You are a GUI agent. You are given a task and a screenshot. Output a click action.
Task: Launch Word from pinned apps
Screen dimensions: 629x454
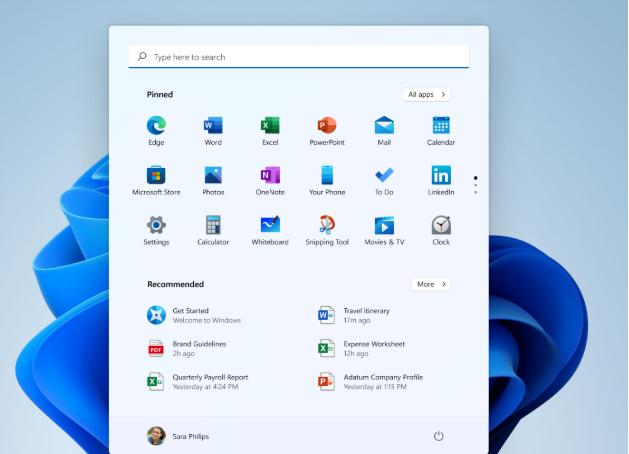pos(213,126)
